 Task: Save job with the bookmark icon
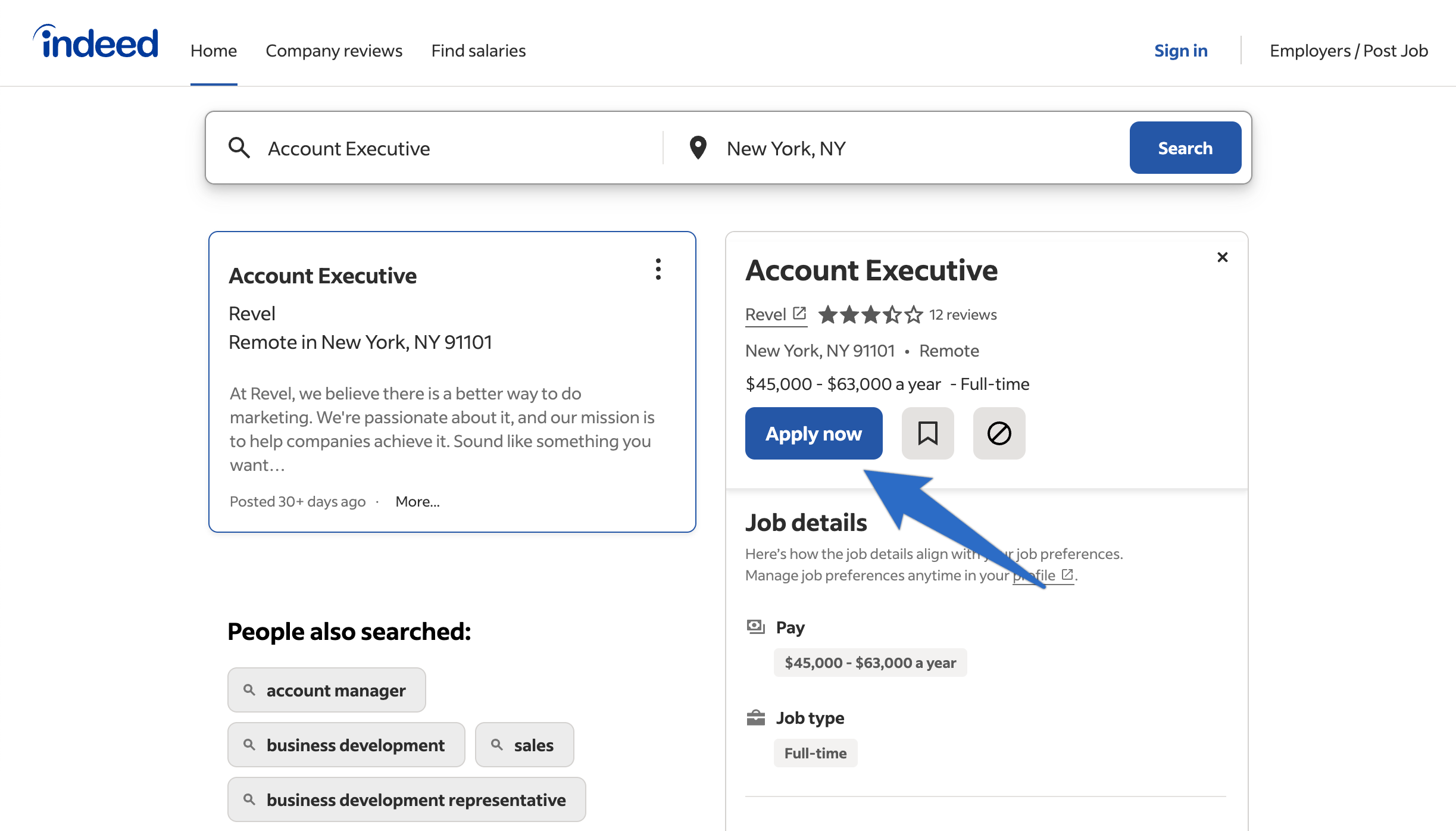[927, 433]
